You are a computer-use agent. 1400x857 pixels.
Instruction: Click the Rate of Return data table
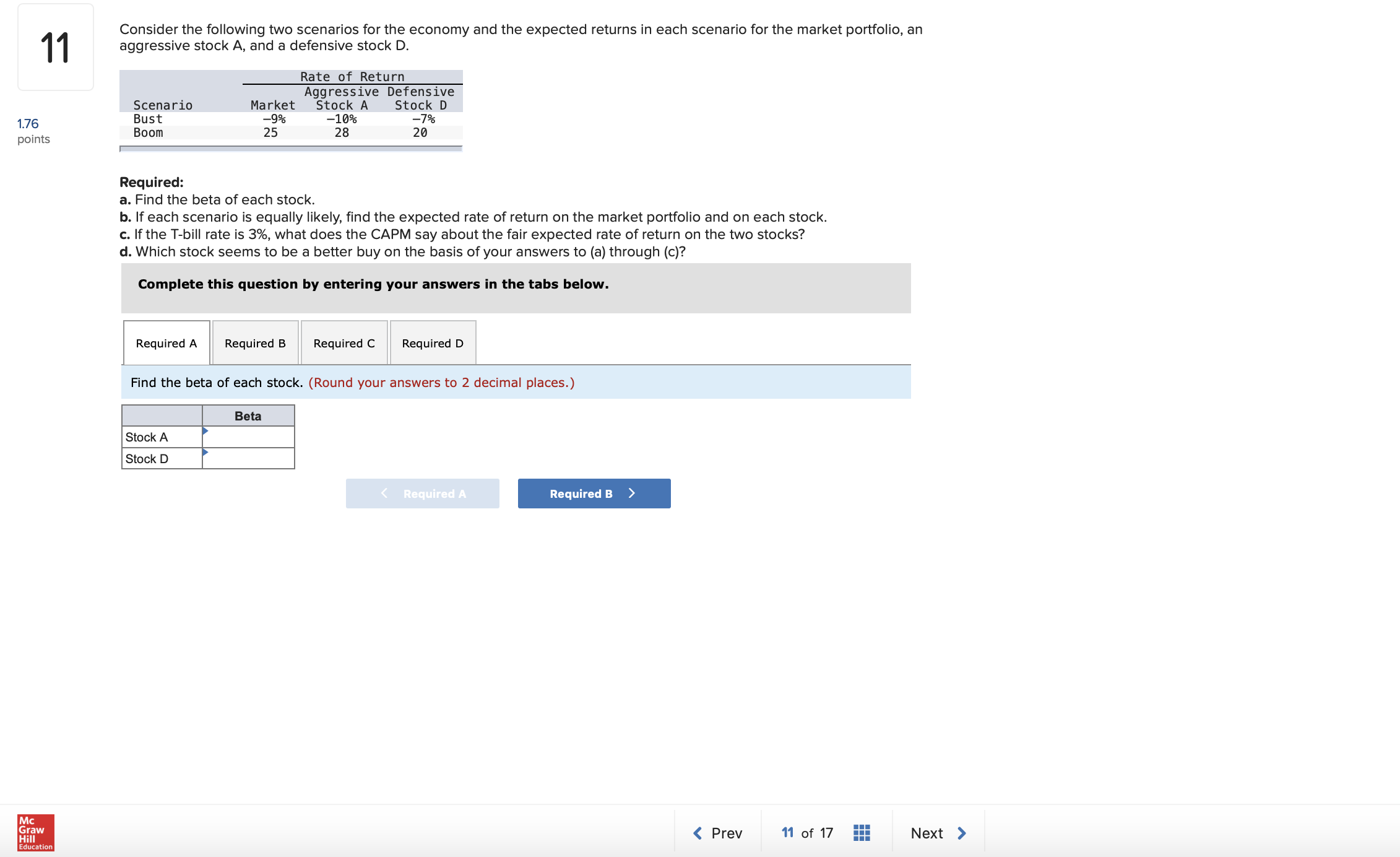point(291,110)
